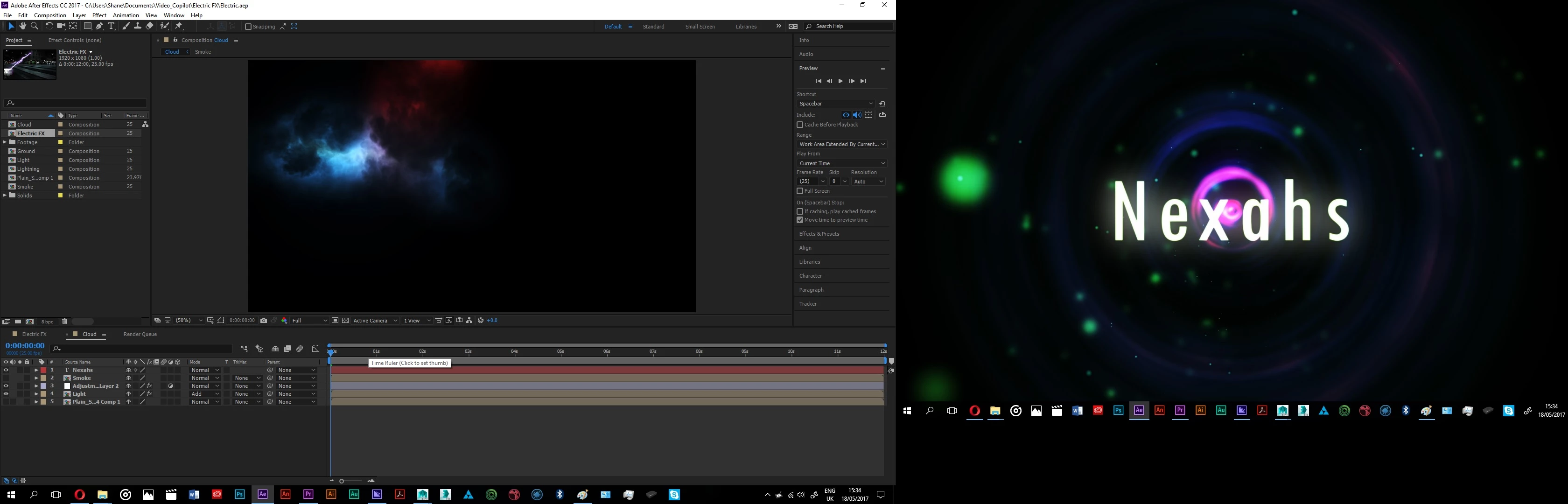
Task: Open the Graph Editor icon in timeline
Action: [315, 349]
